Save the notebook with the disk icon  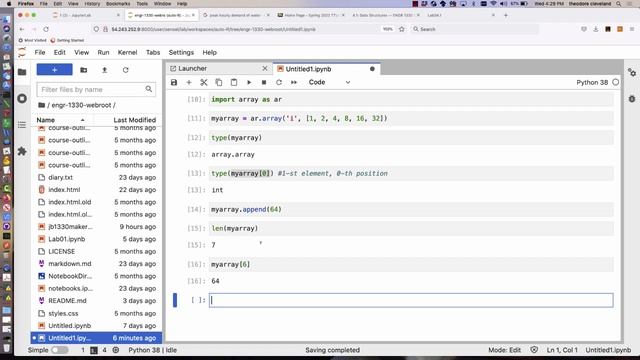click(174, 82)
